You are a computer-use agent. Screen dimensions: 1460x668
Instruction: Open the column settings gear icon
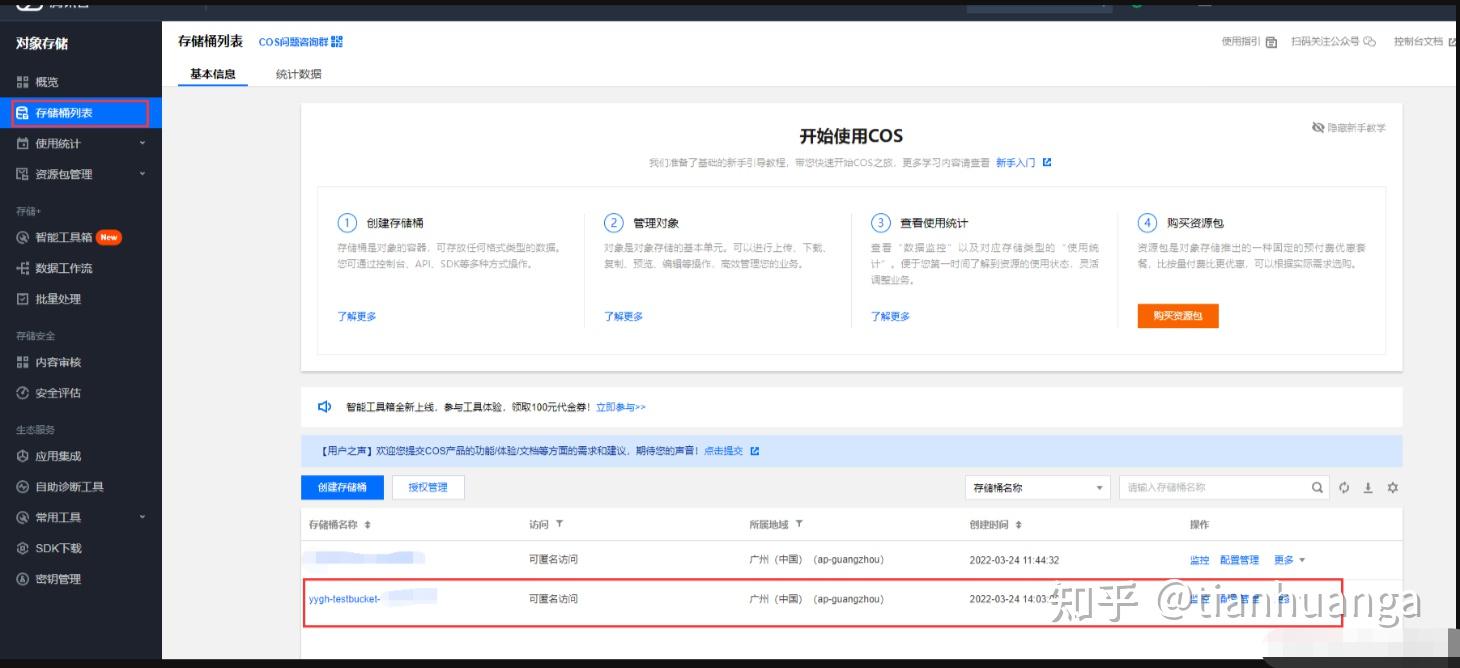click(x=1391, y=488)
